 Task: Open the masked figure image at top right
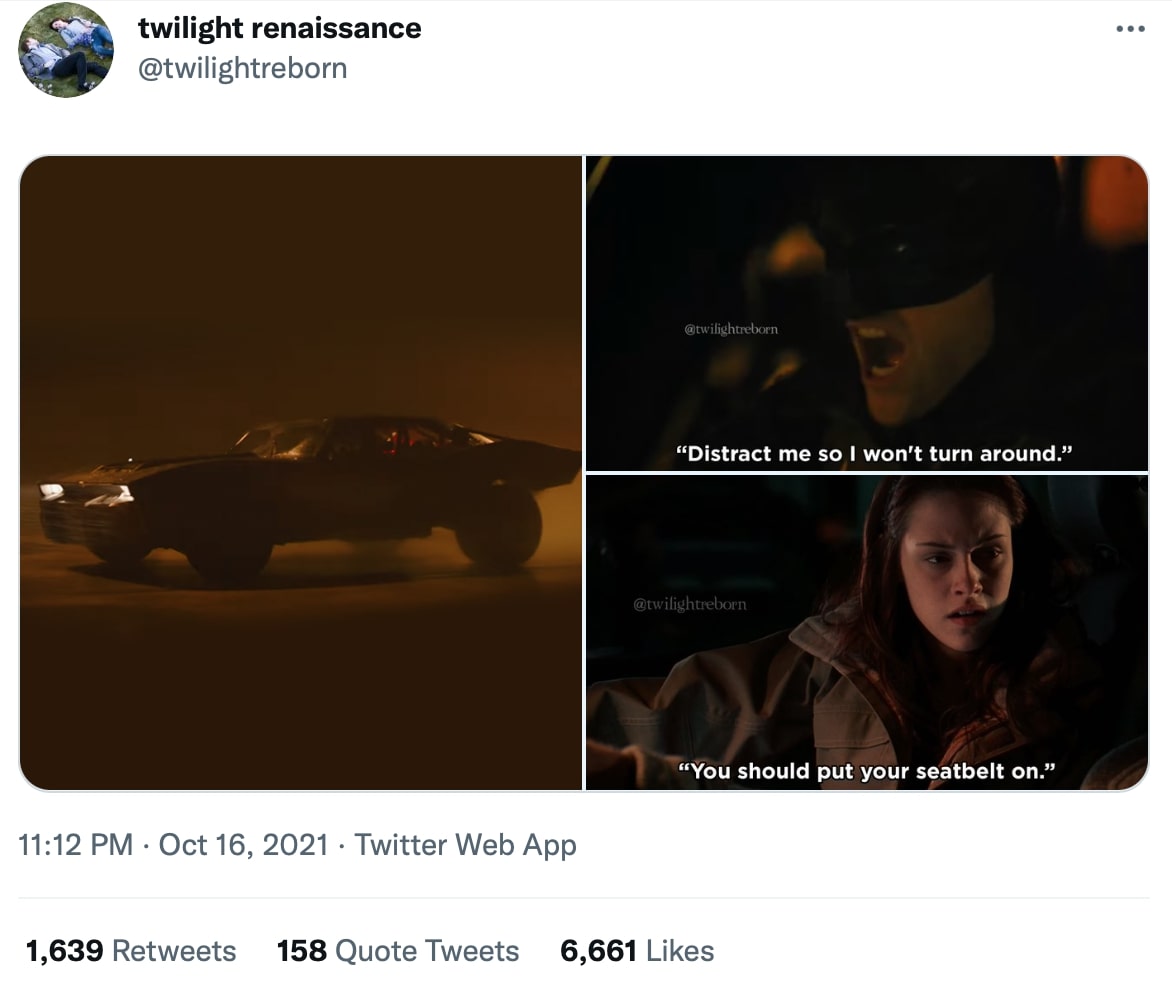click(866, 312)
